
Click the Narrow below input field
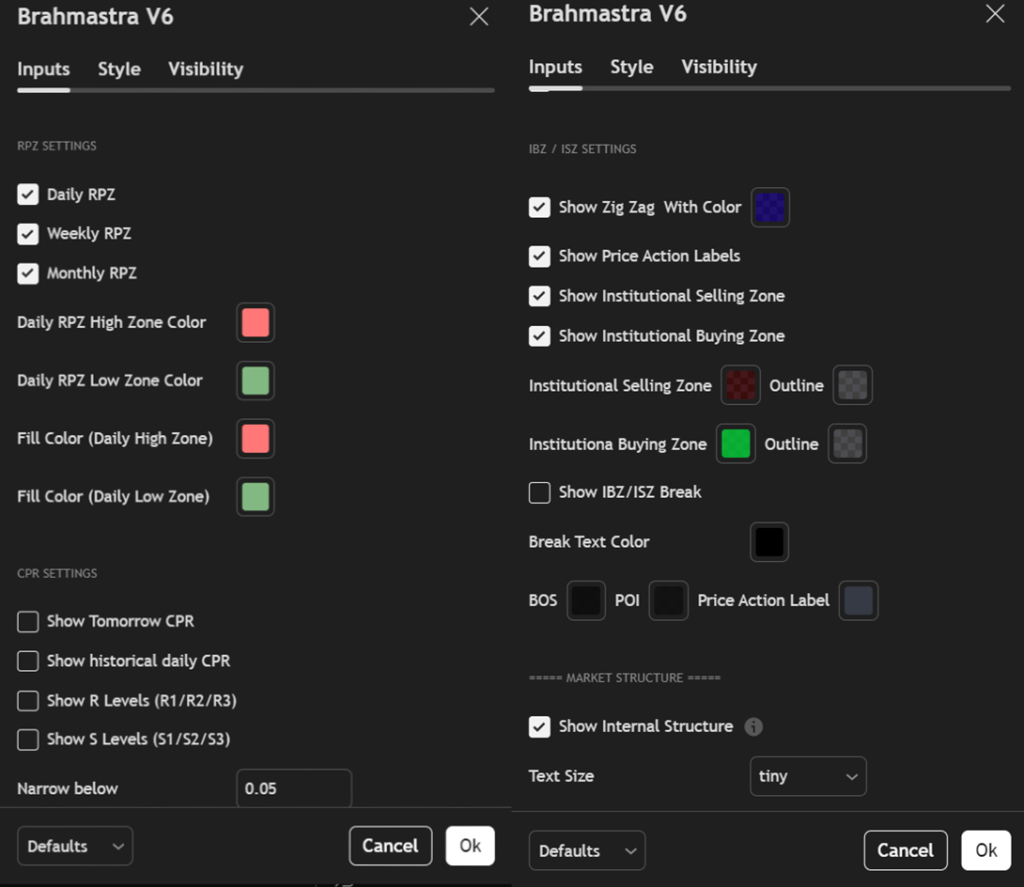point(293,788)
